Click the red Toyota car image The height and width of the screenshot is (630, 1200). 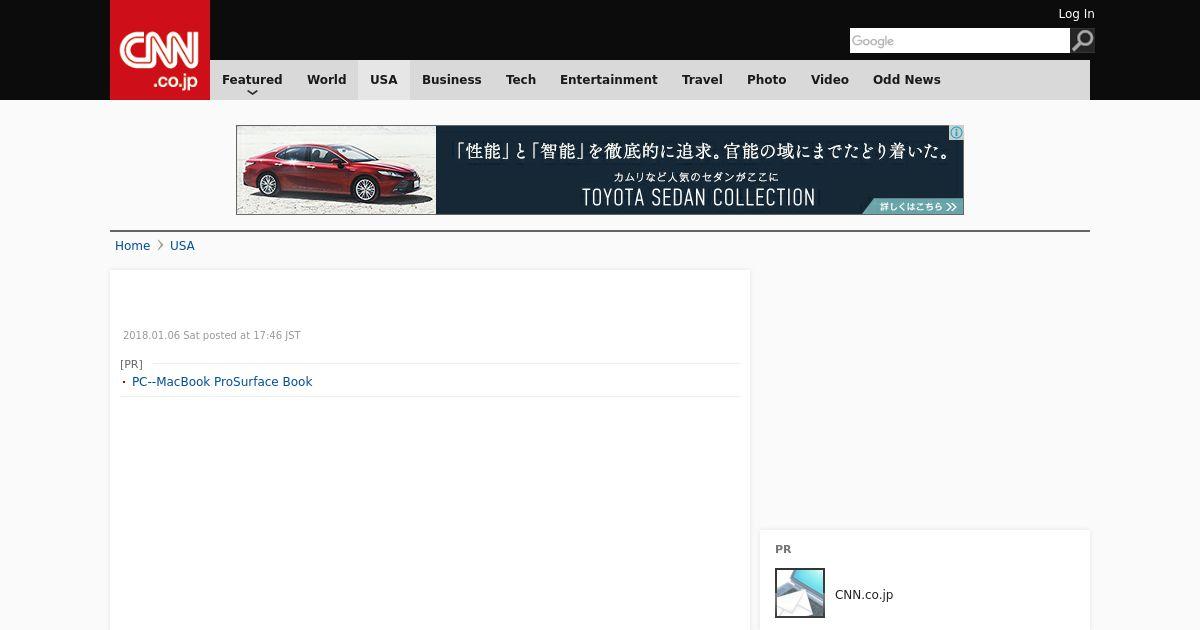point(336,170)
